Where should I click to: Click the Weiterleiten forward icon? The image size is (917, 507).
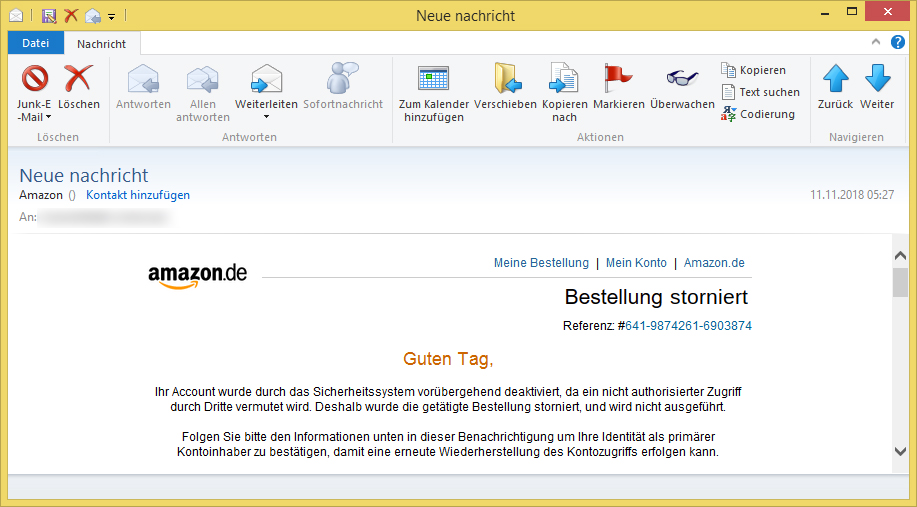[266, 79]
